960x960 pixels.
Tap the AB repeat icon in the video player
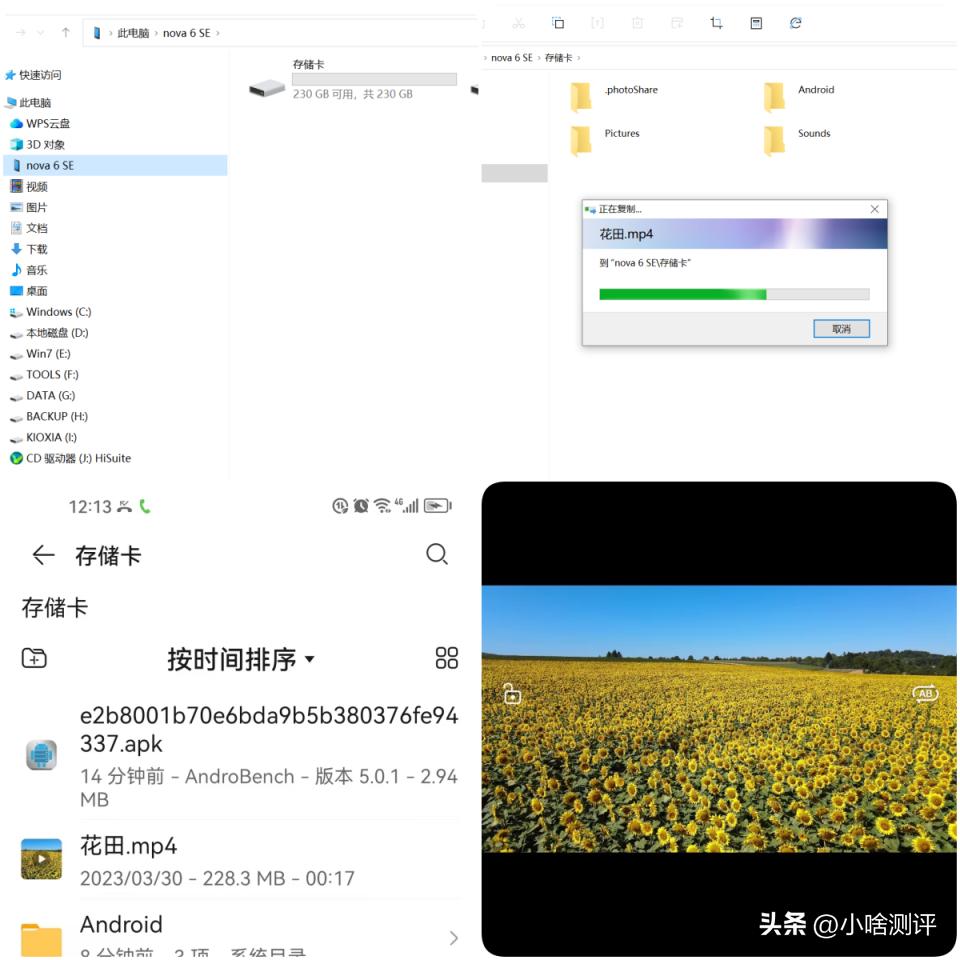click(x=925, y=692)
